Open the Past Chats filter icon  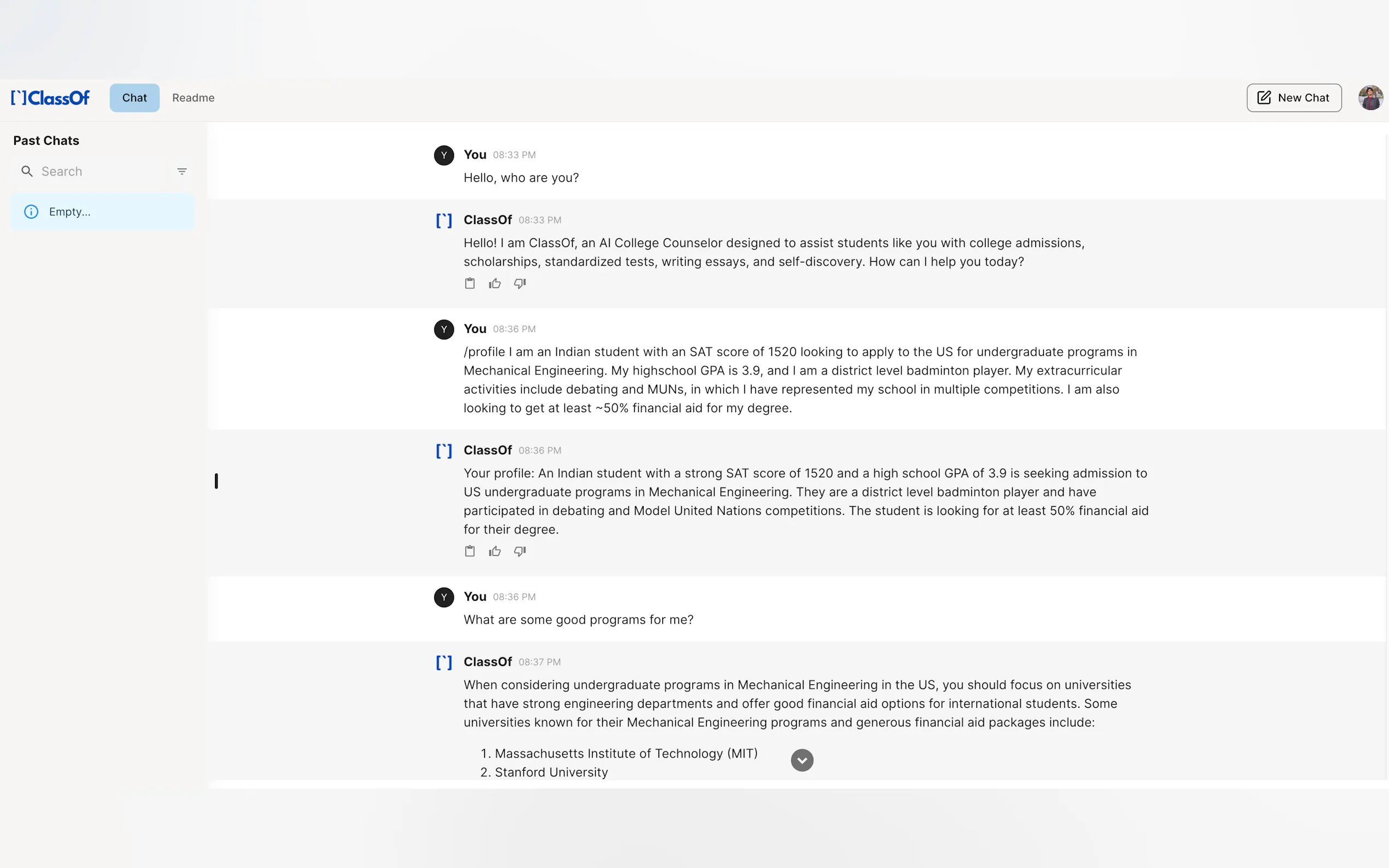(182, 172)
